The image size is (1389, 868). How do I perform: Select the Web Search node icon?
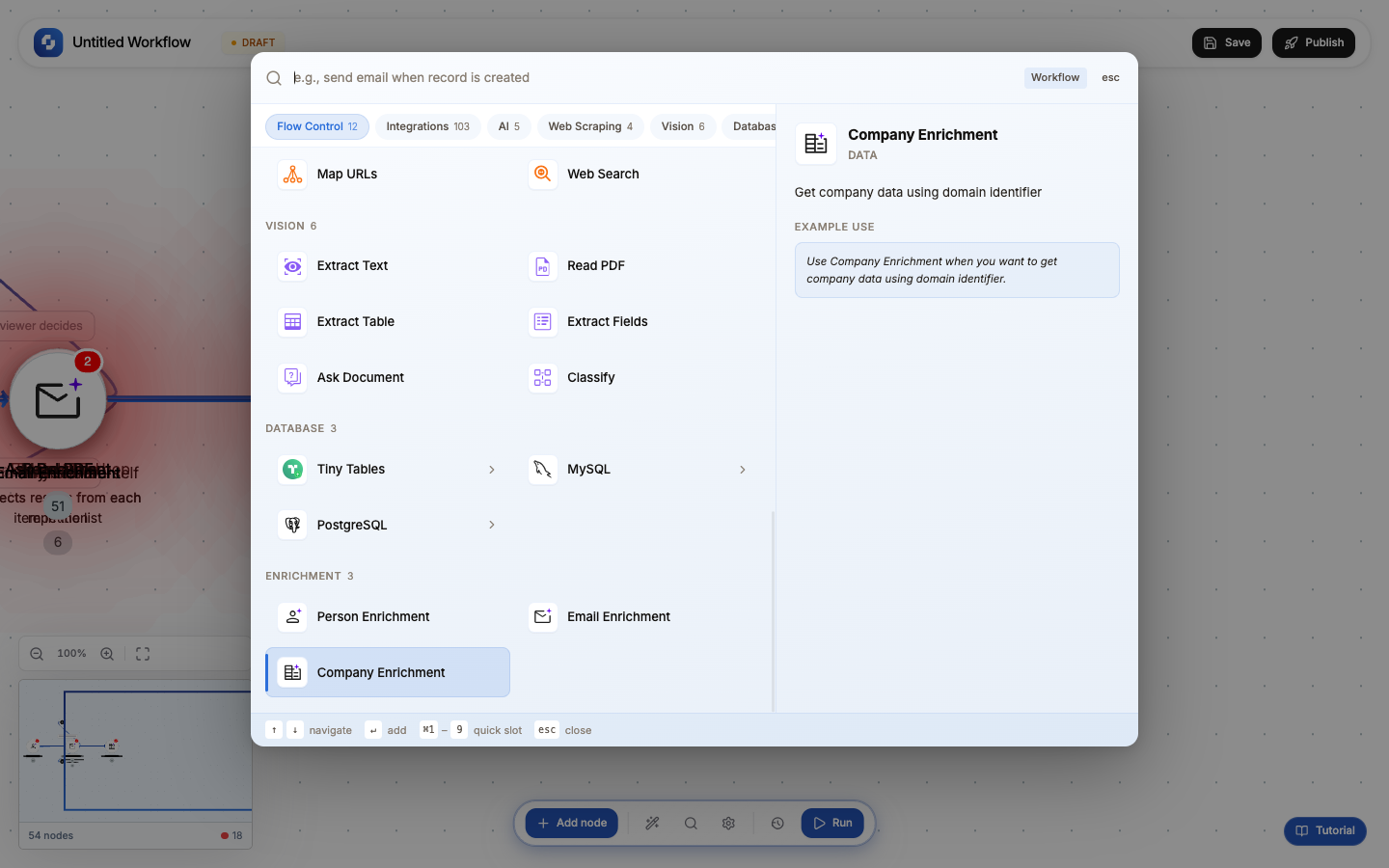pos(543,175)
